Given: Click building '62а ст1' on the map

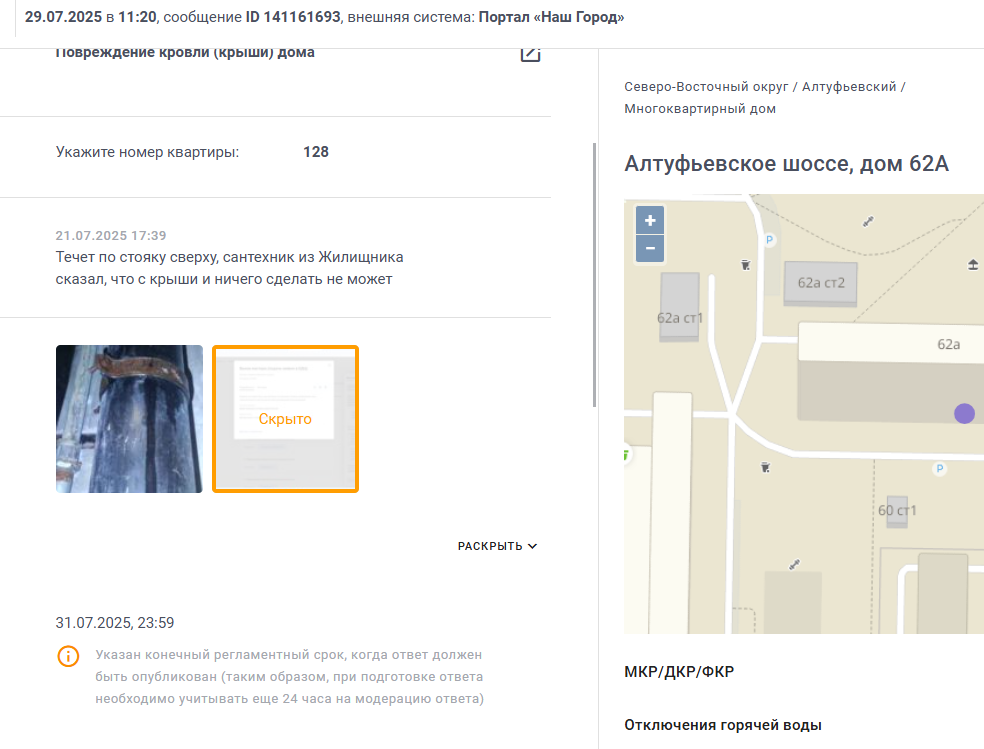Looking at the screenshot, I should 680,307.
